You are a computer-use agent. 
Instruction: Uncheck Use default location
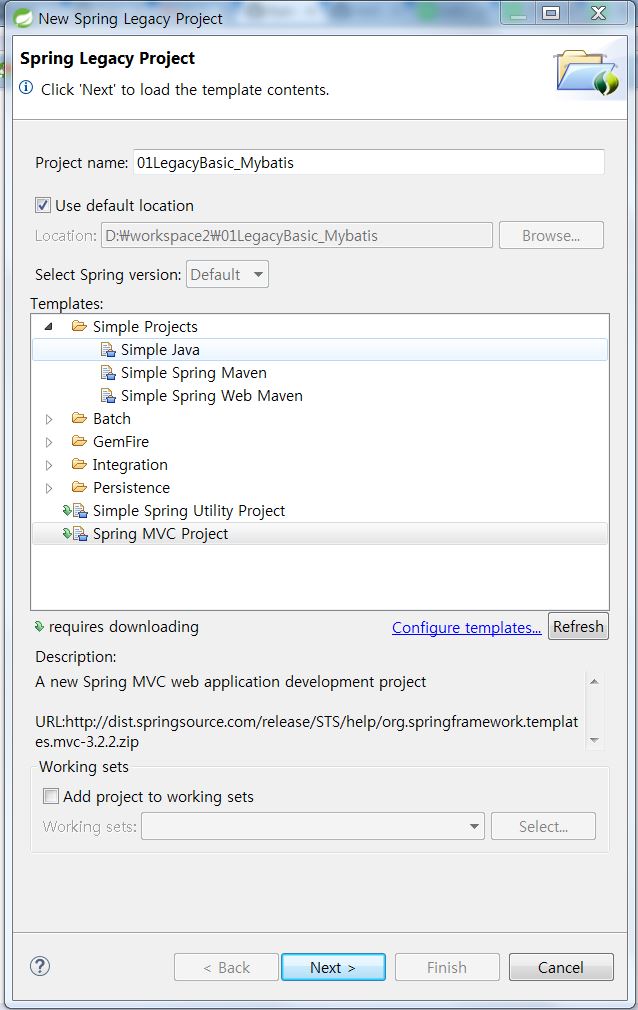coord(43,205)
